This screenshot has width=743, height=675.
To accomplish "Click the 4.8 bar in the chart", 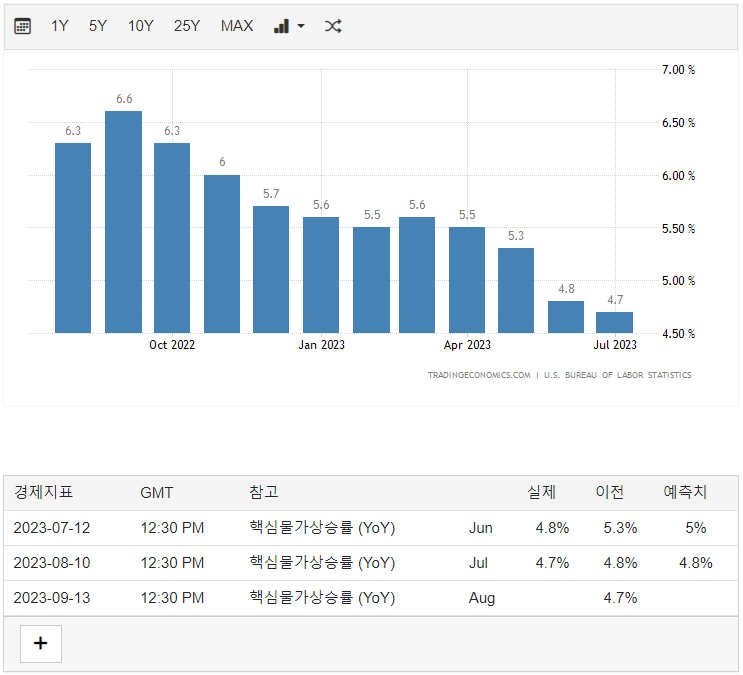I will pyautogui.click(x=566, y=317).
